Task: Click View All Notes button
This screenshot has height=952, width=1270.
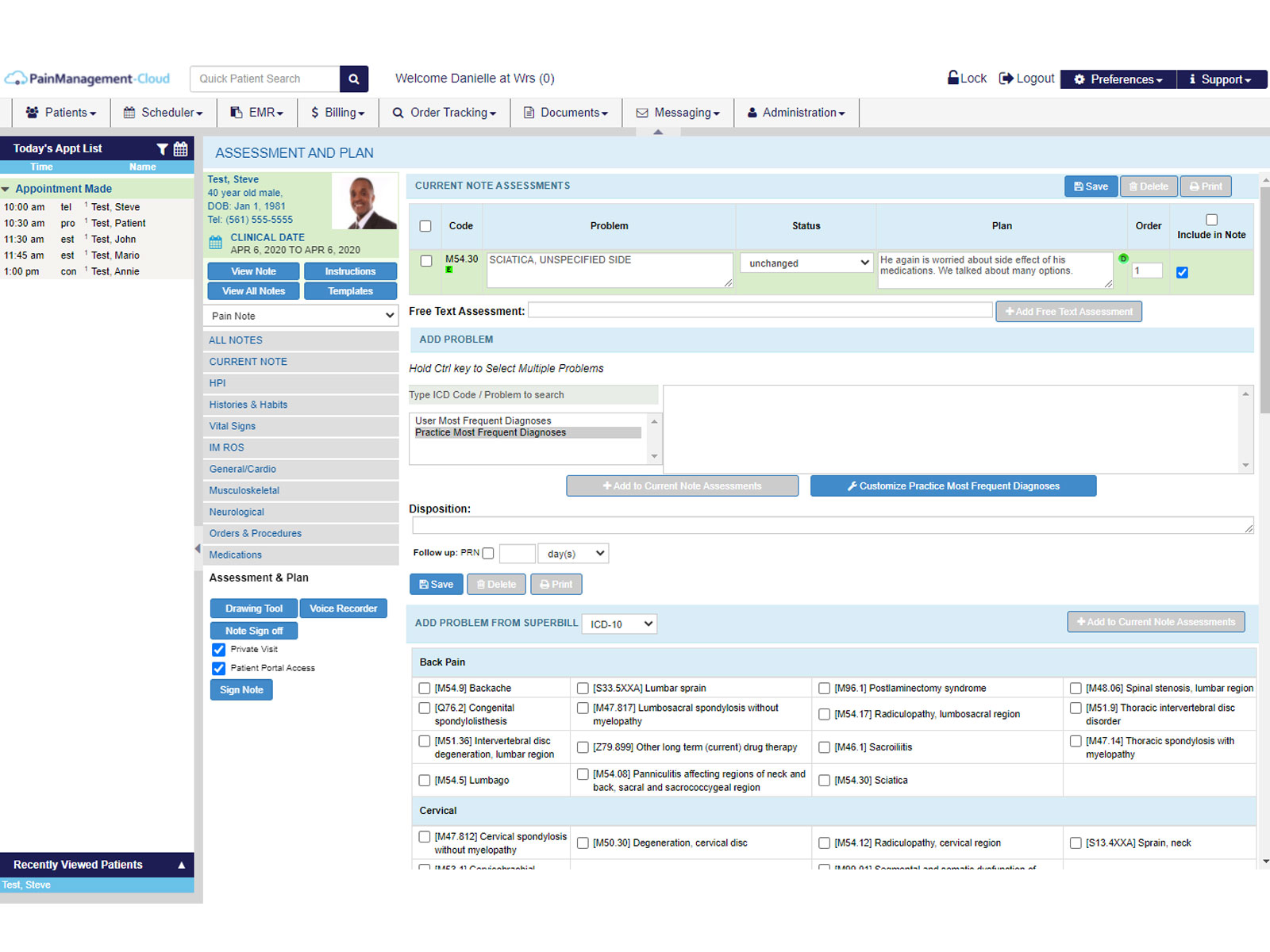Action: (x=253, y=291)
